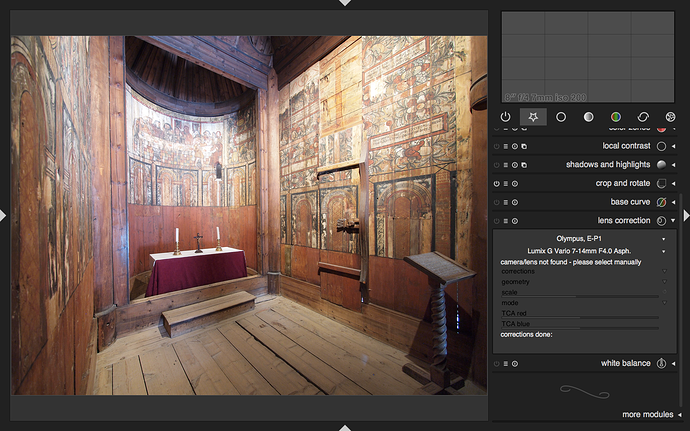Toggle crop and rotate module on/off
This screenshot has width=690, height=431.
[x=498, y=183]
